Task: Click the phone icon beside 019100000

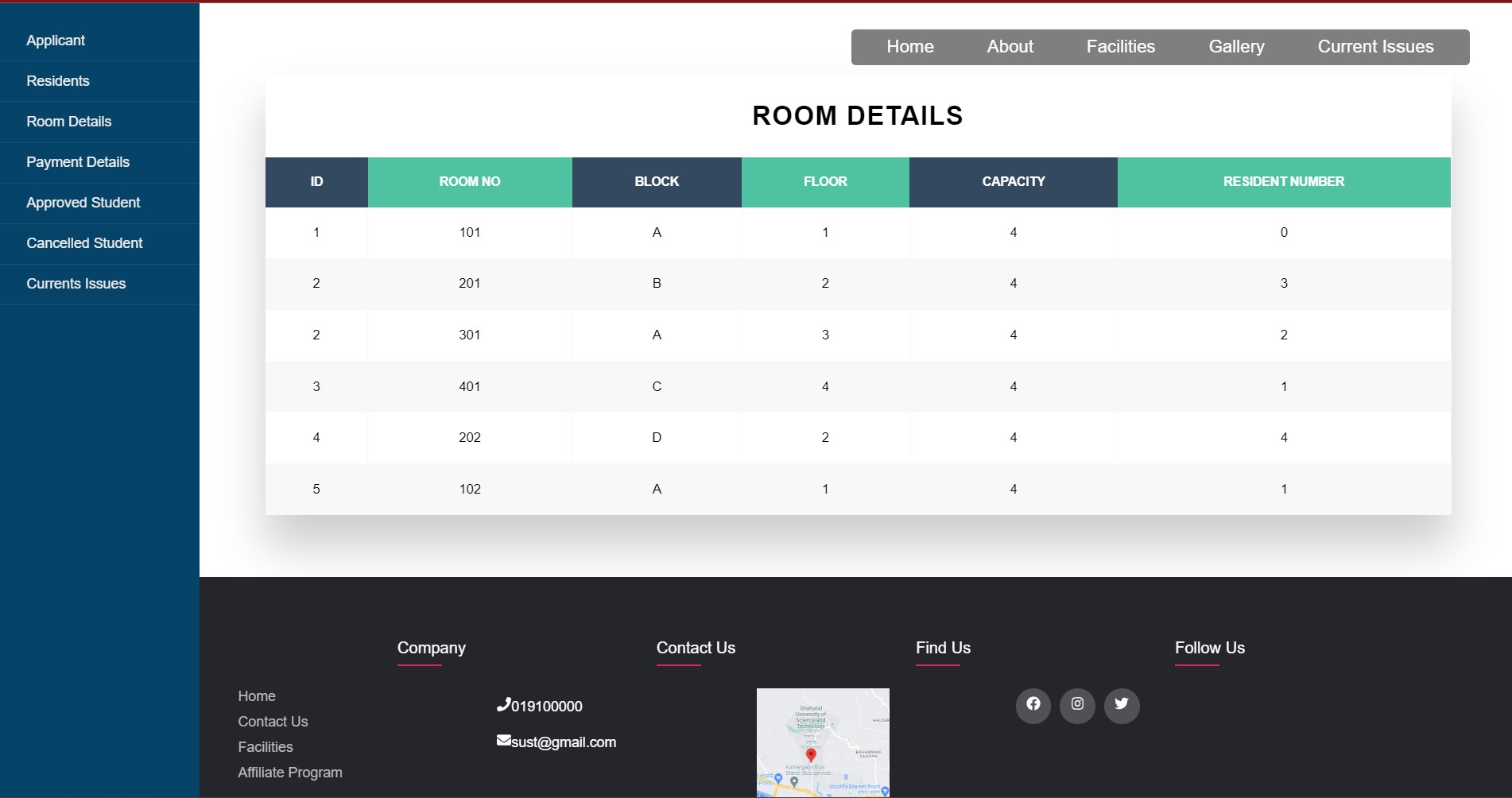Action: pyautogui.click(x=503, y=704)
